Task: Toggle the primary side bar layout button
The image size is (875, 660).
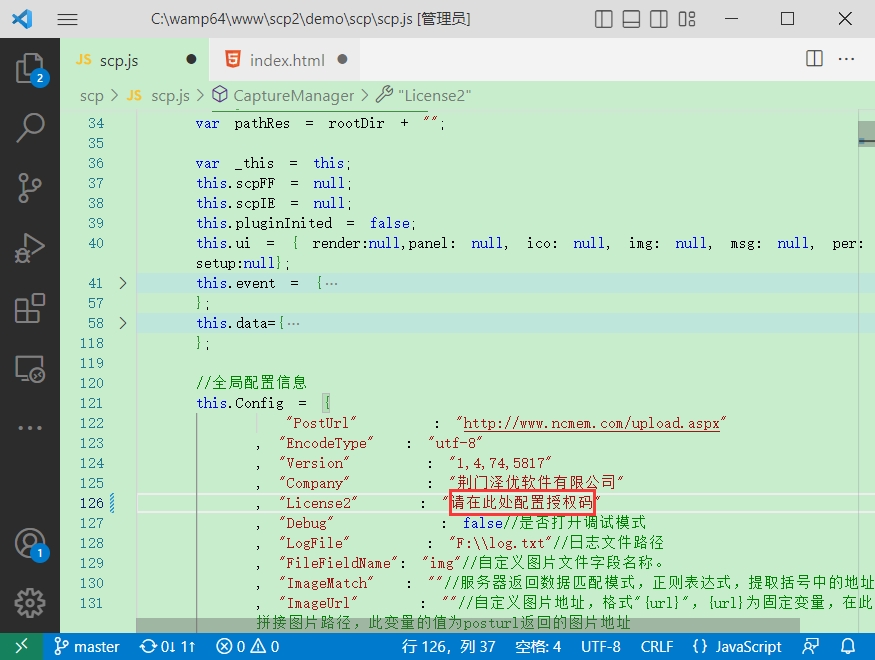Action: point(603,19)
